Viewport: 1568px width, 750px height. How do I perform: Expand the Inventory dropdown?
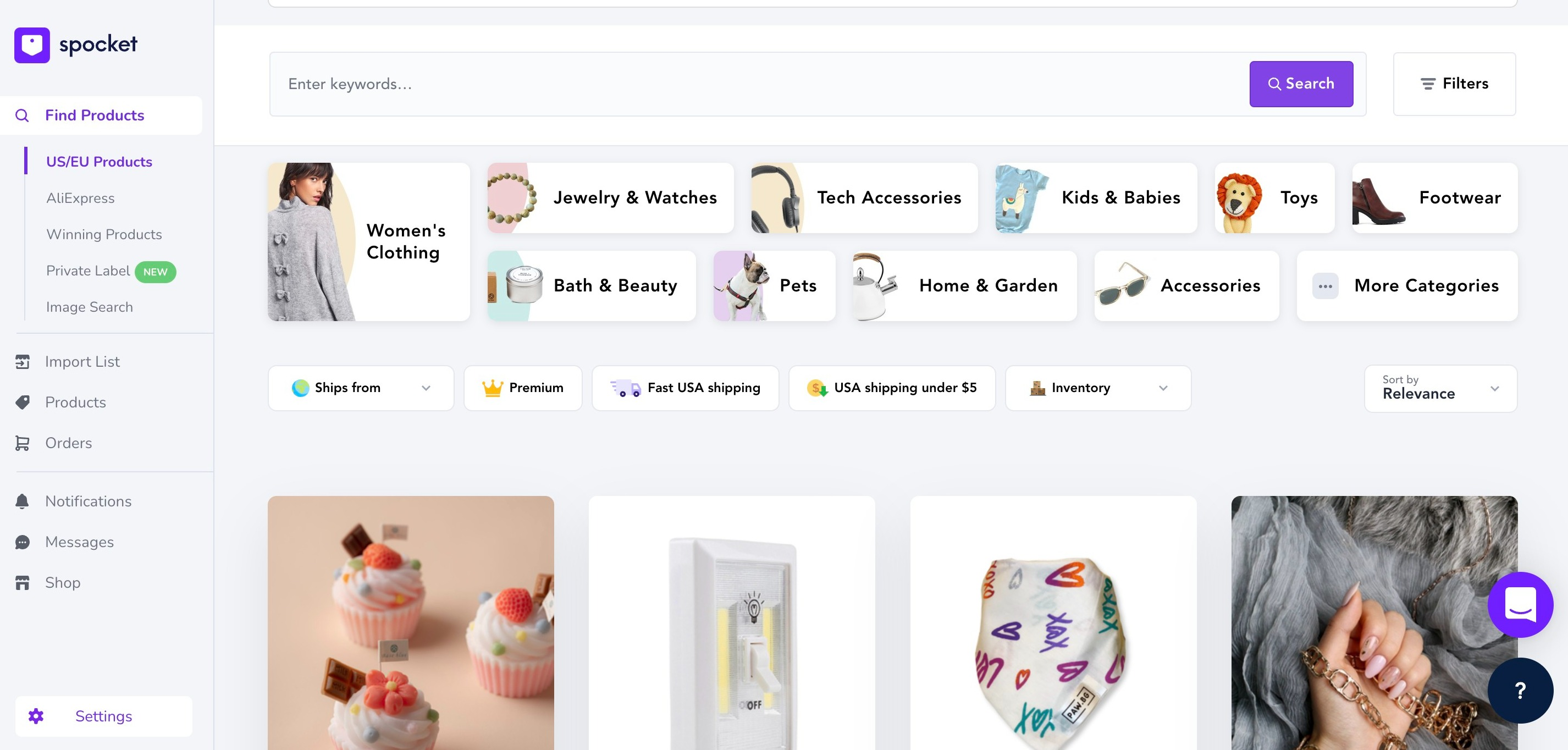coord(1097,388)
